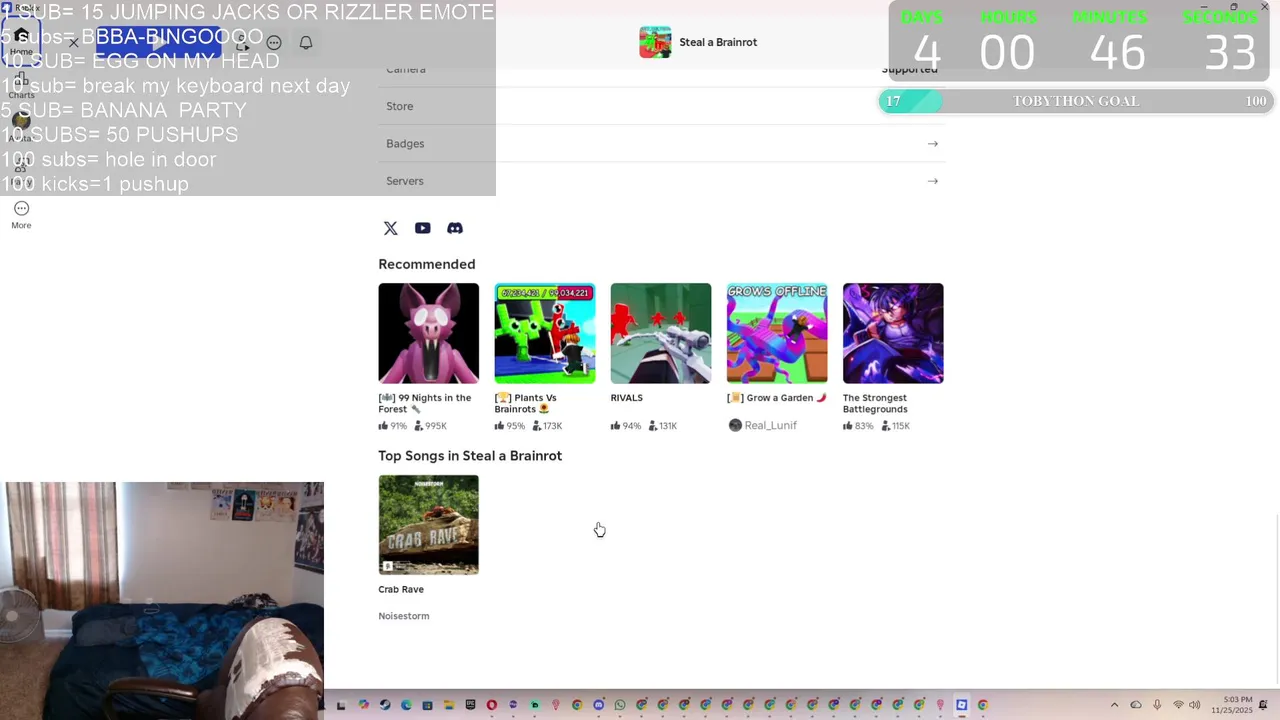Open the X (Twitter) social link
Image resolution: width=1280 pixels, height=720 pixels.
(x=391, y=228)
